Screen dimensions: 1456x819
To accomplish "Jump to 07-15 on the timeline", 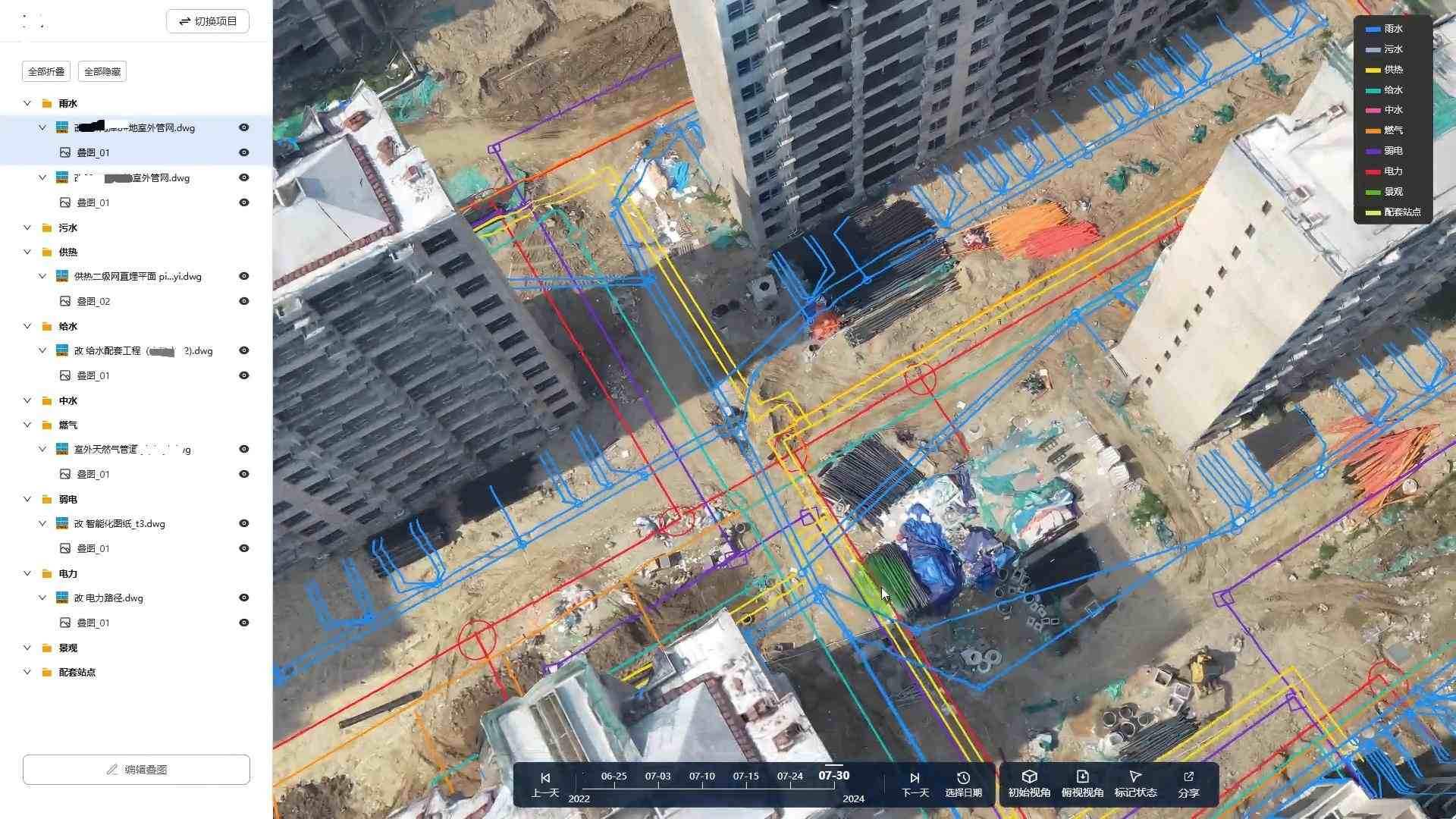I will pos(745,777).
